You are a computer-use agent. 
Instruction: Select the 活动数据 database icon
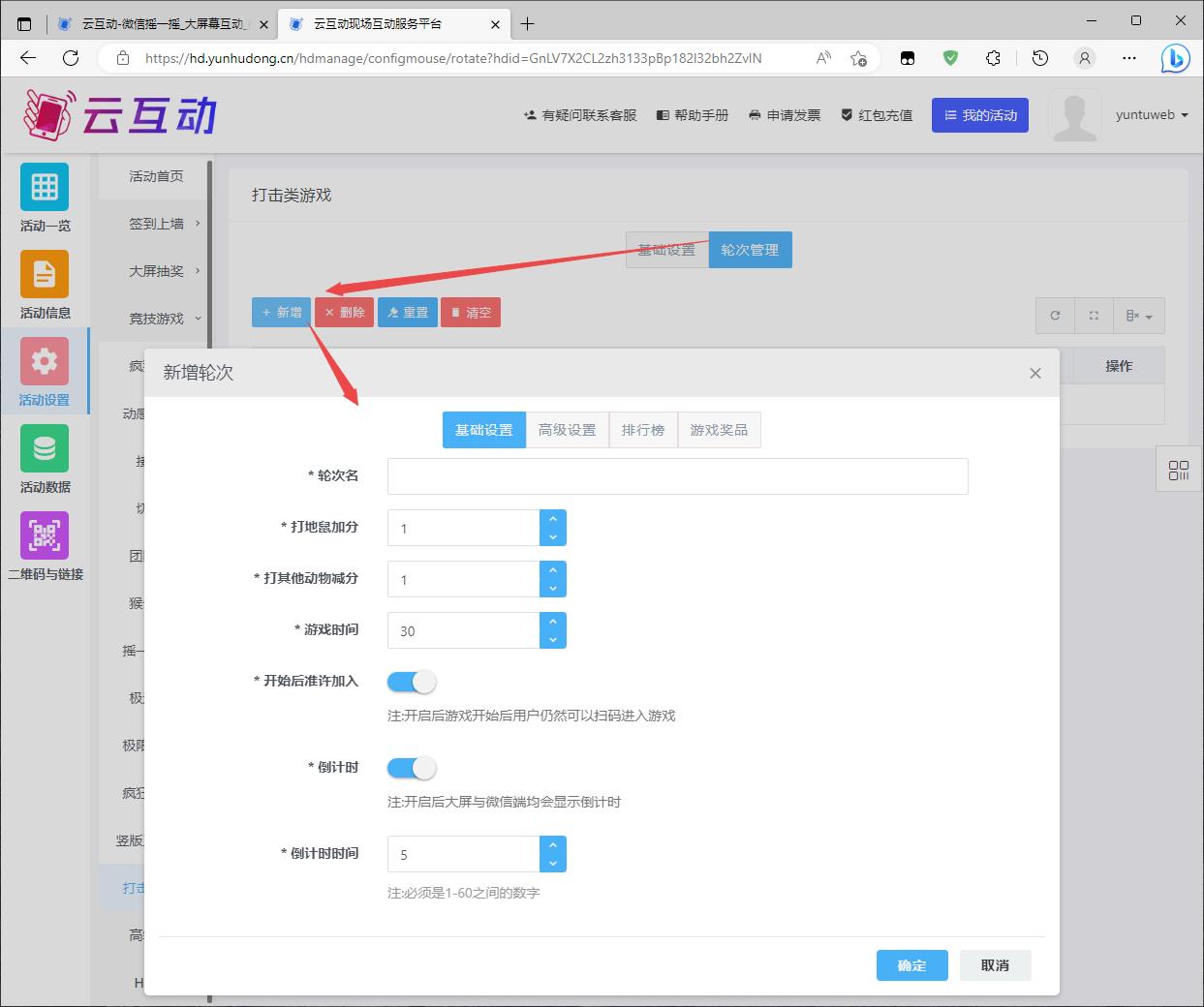45,449
